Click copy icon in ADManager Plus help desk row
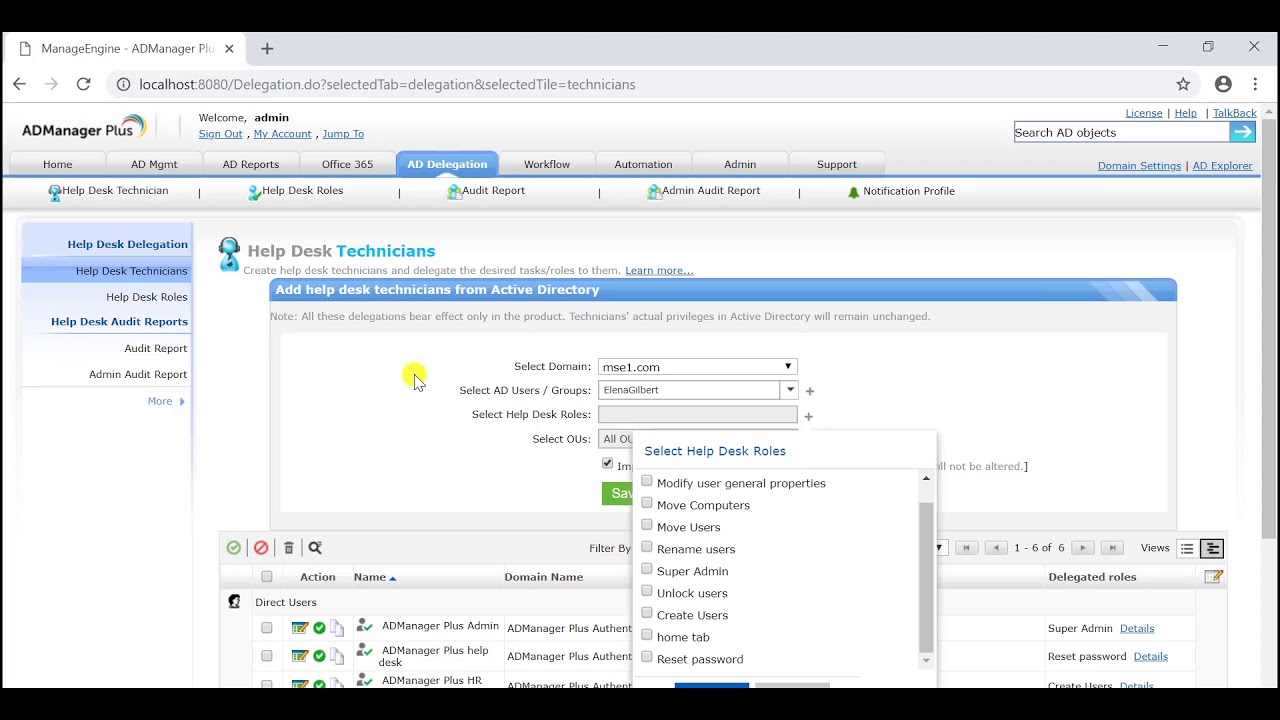 pos(337,656)
